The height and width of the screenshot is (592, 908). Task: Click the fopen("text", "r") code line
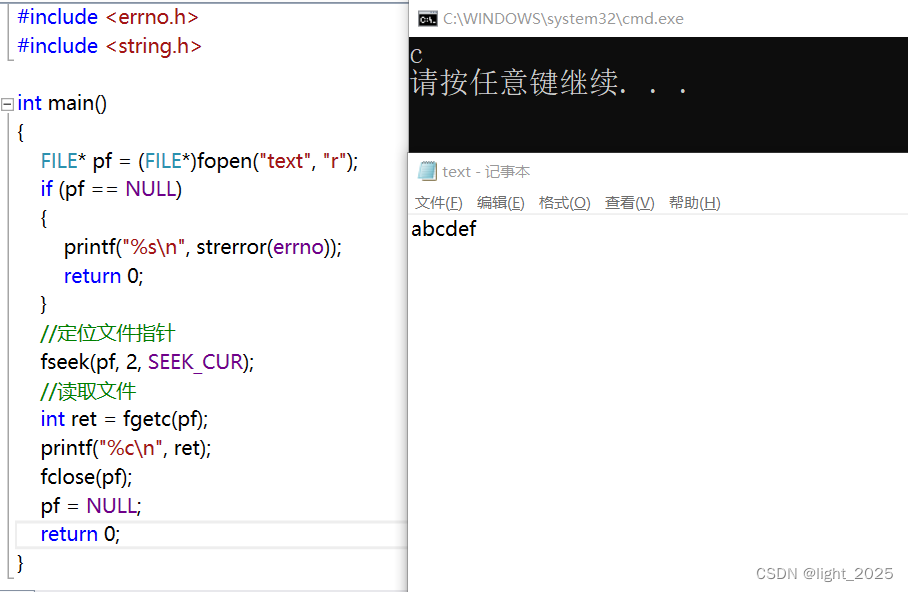pyautogui.click(x=199, y=161)
